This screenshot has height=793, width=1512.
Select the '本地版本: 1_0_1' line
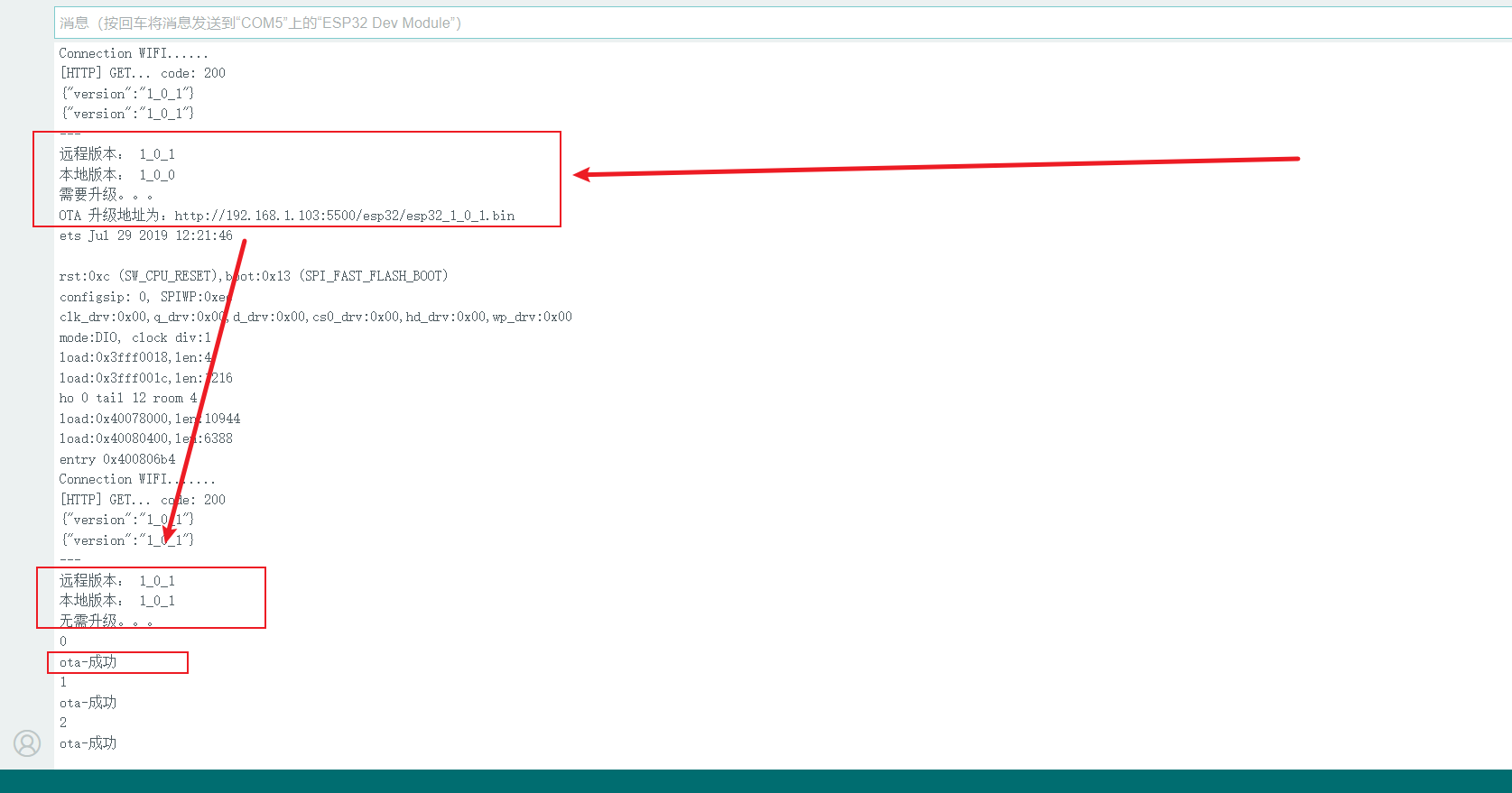coord(117,601)
